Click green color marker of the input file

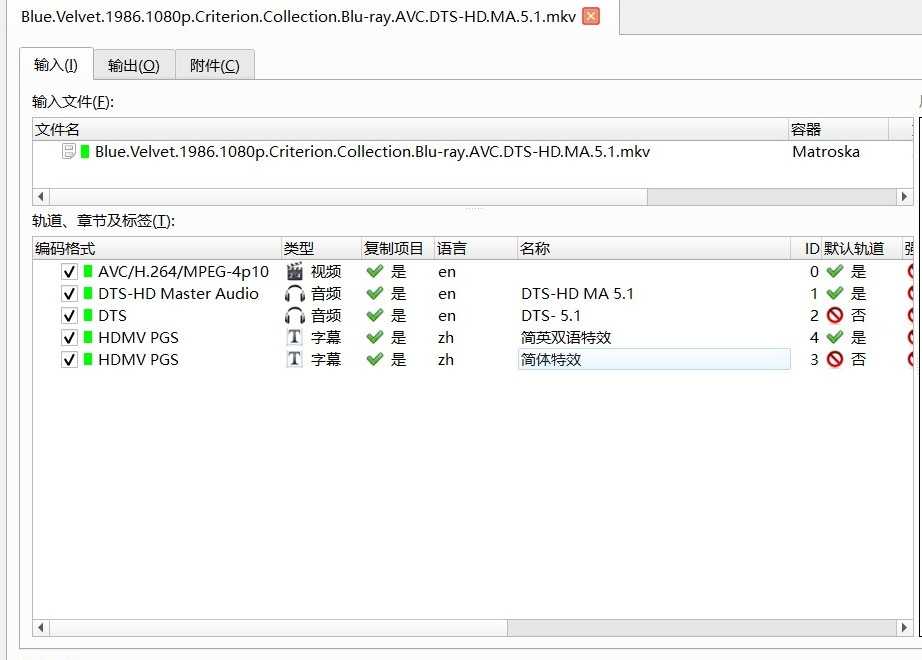click(85, 152)
